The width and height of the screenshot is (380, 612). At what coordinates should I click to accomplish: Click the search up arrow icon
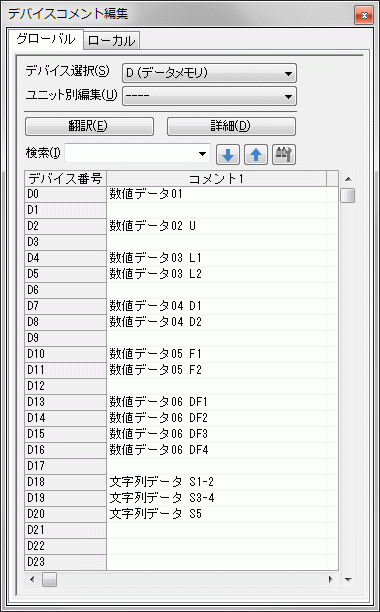256,155
